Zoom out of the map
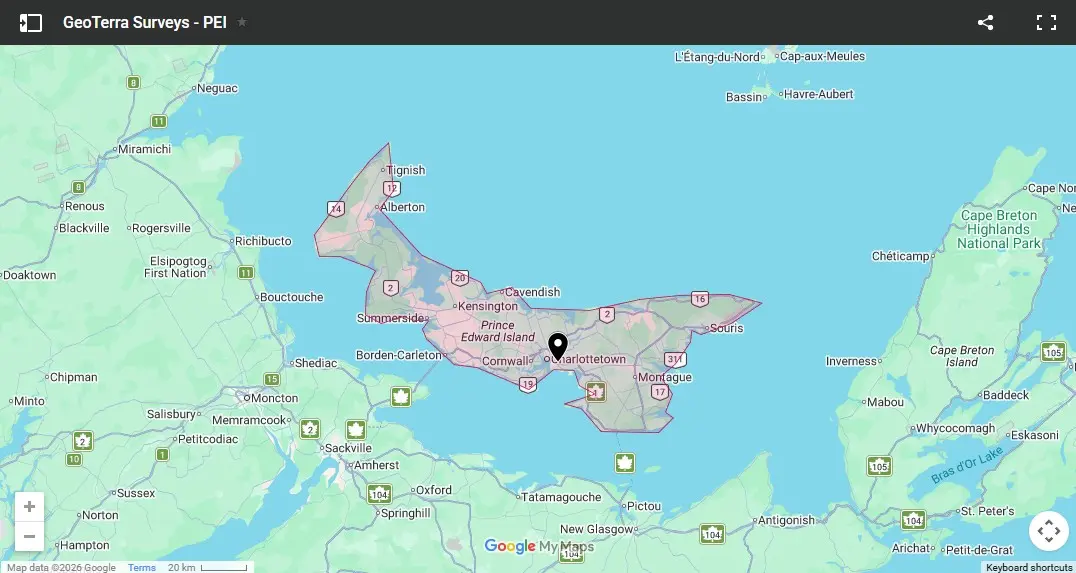The image size is (1076, 573). click(29, 536)
